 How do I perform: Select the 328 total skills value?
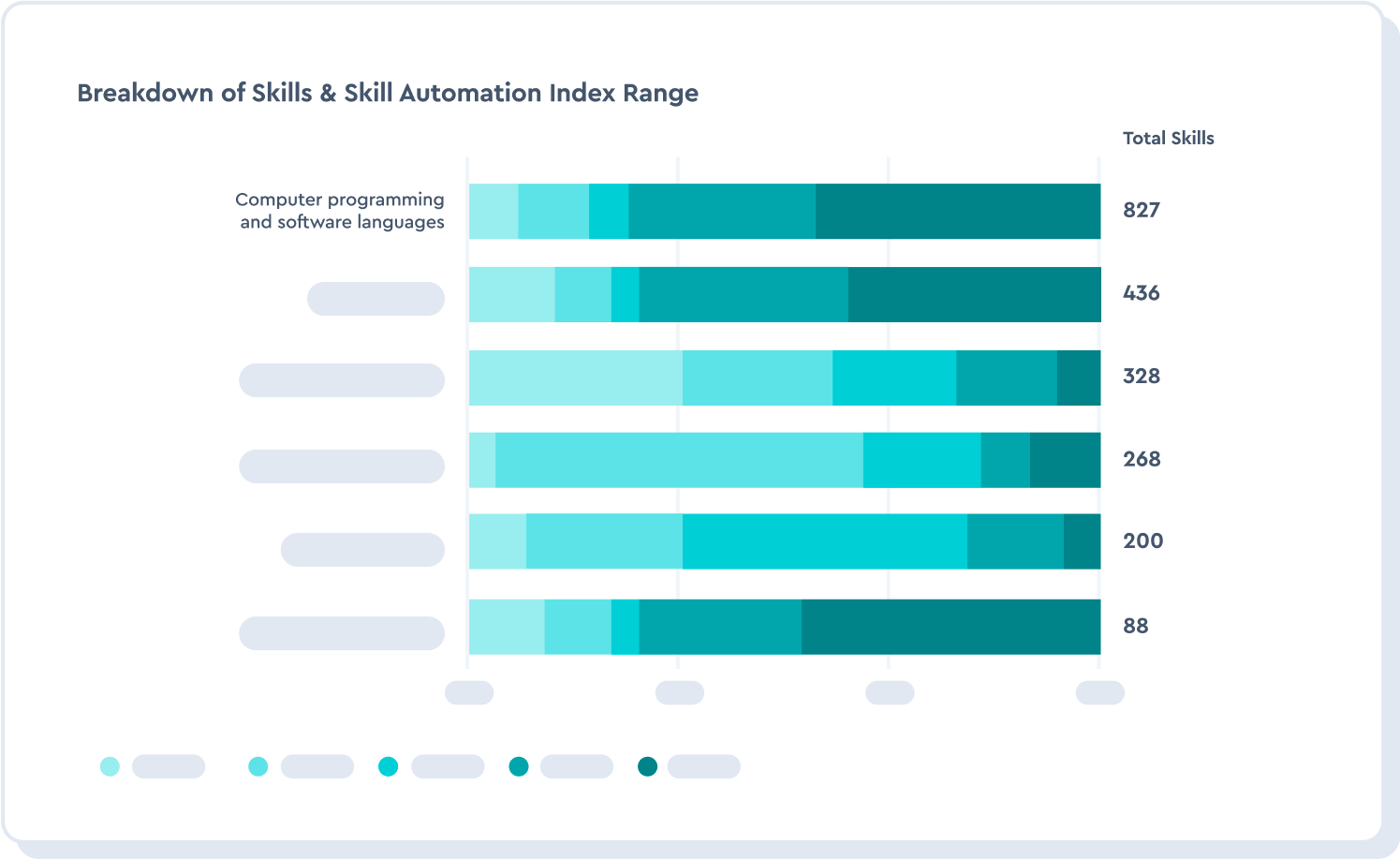click(1142, 376)
